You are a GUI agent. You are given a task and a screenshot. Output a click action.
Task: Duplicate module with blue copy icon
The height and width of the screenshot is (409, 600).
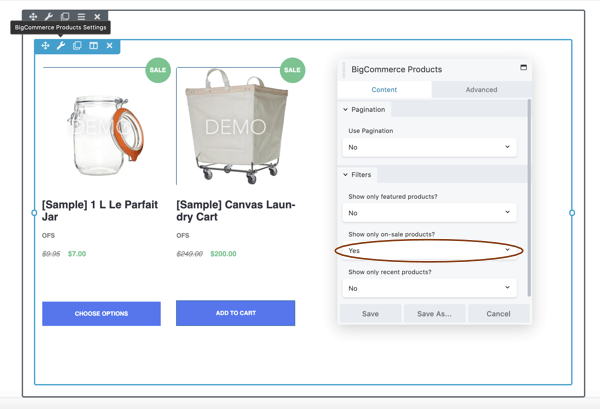click(77, 46)
